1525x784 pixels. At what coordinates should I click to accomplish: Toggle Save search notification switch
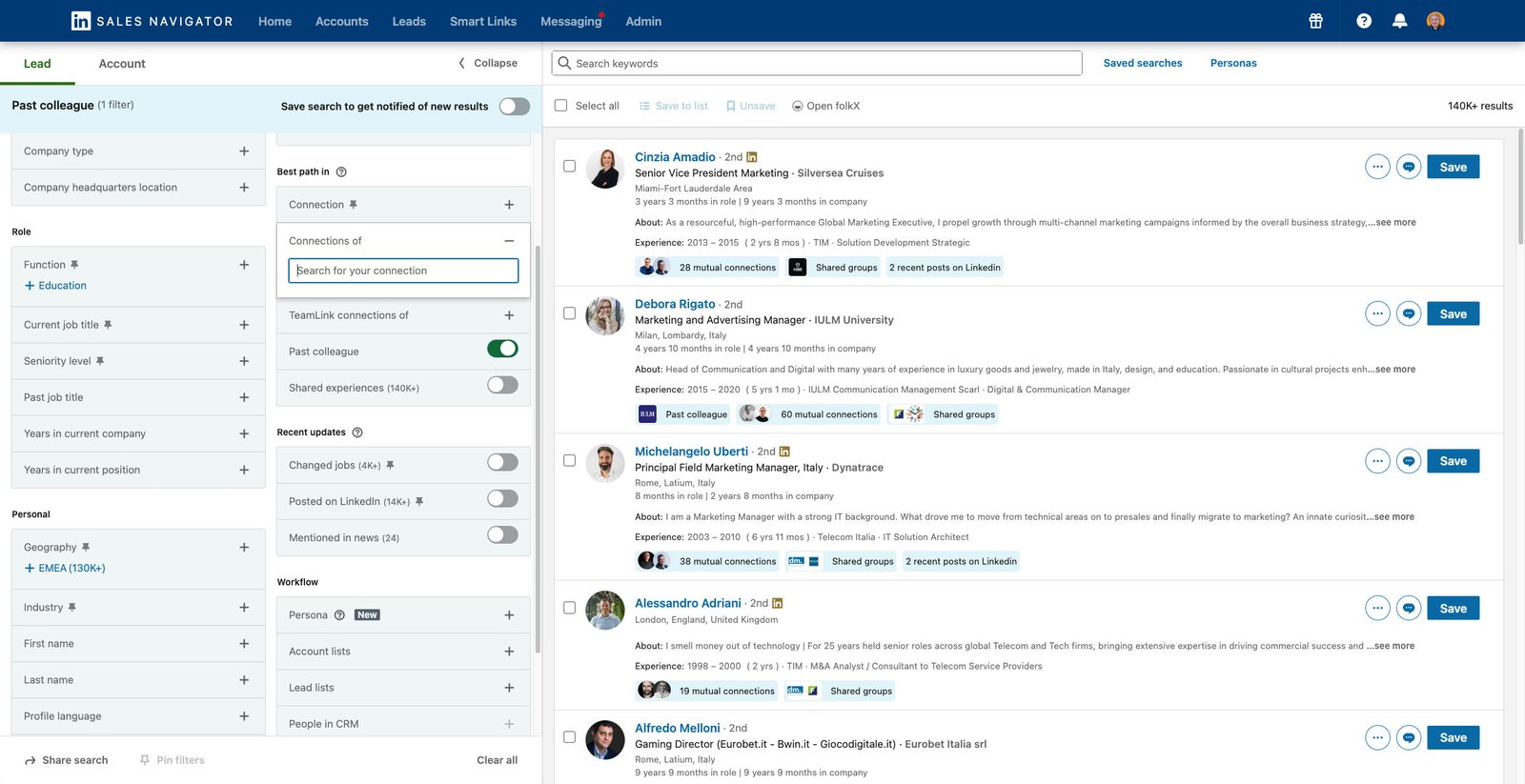[x=515, y=106]
